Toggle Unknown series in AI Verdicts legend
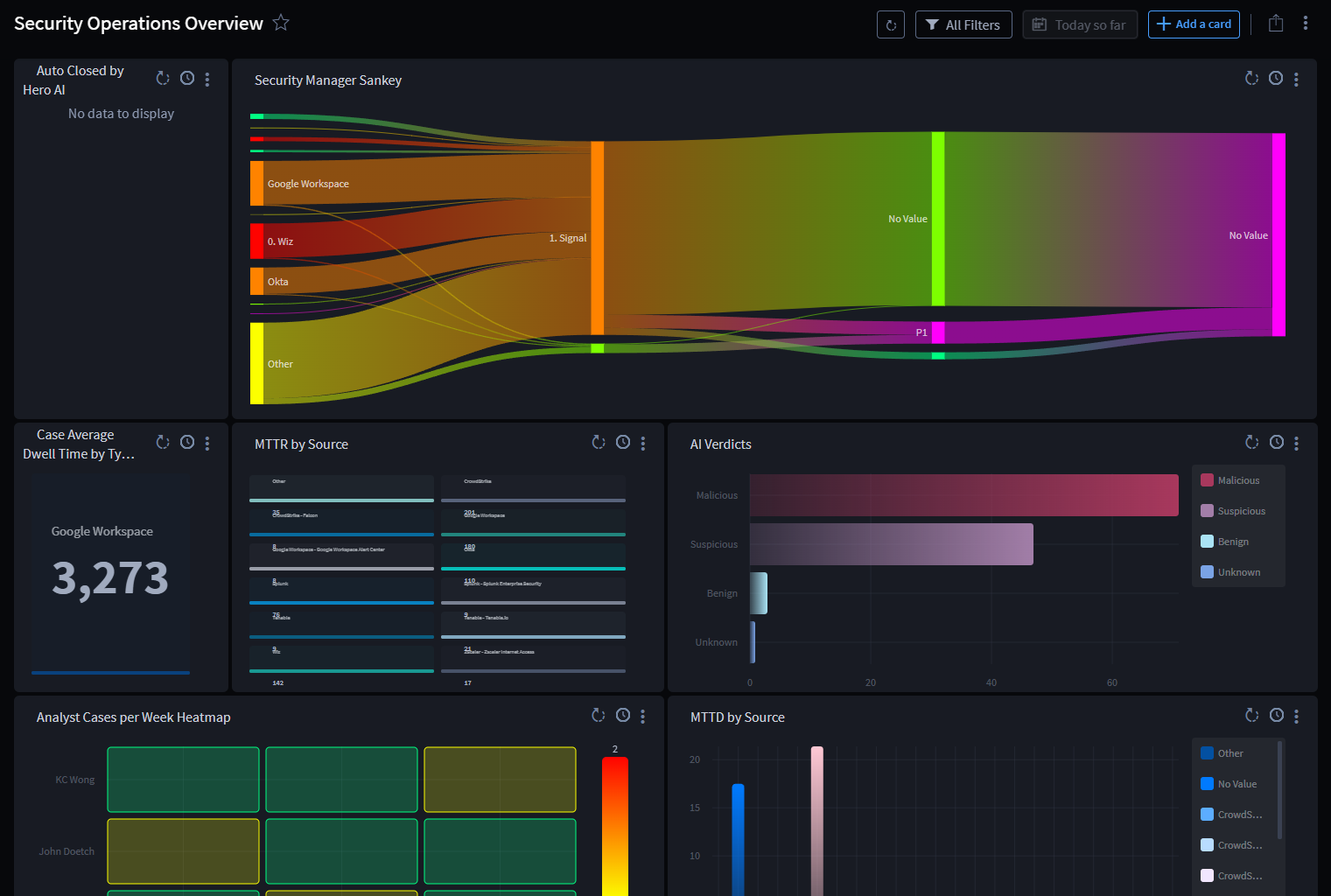 pyautogui.click(x=1231, y=572)
